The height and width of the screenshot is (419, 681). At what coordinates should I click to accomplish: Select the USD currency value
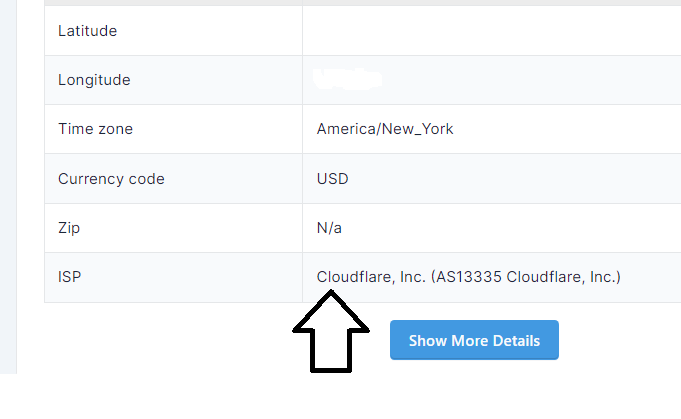tap(332, 179)
